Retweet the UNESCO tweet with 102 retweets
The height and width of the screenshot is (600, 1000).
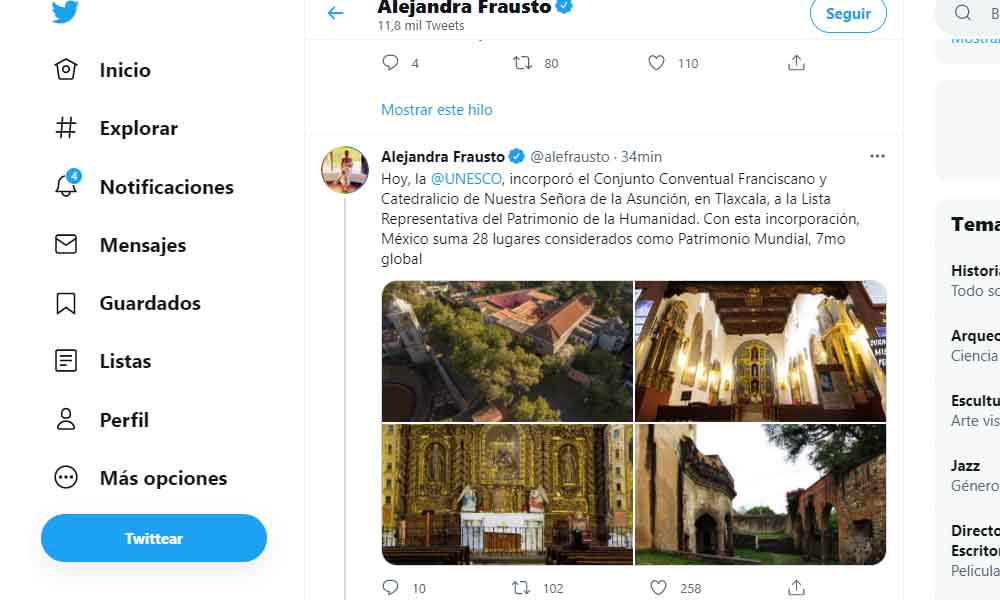521,588
